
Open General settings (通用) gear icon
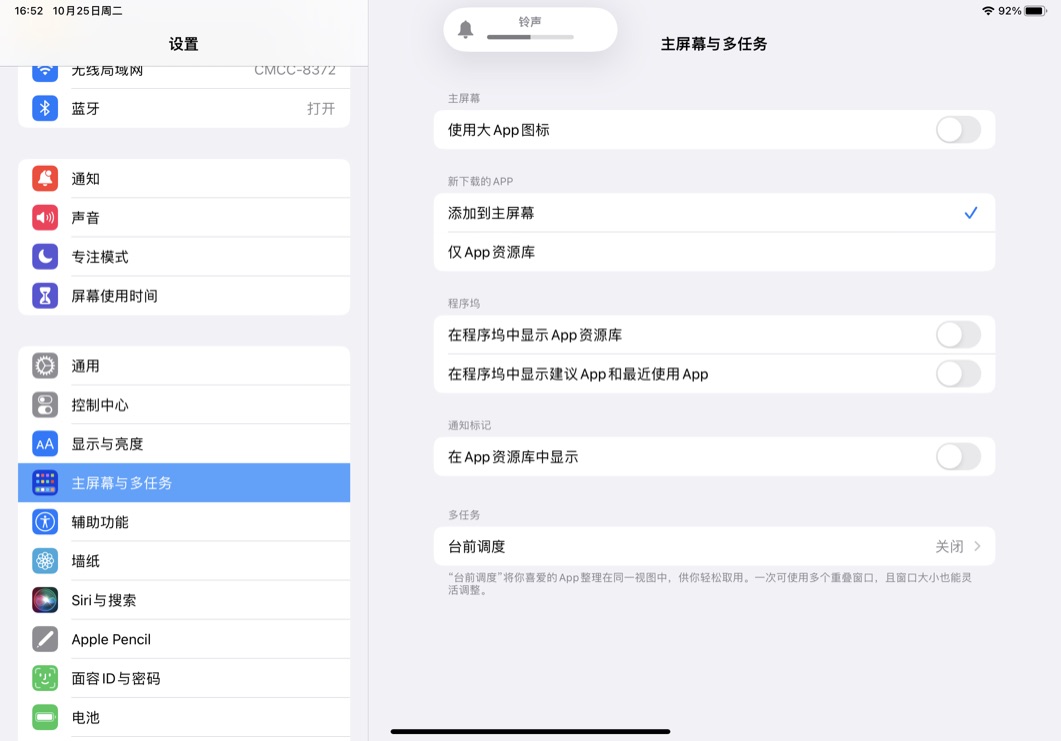pyautogui.click(x=44, y=366)
